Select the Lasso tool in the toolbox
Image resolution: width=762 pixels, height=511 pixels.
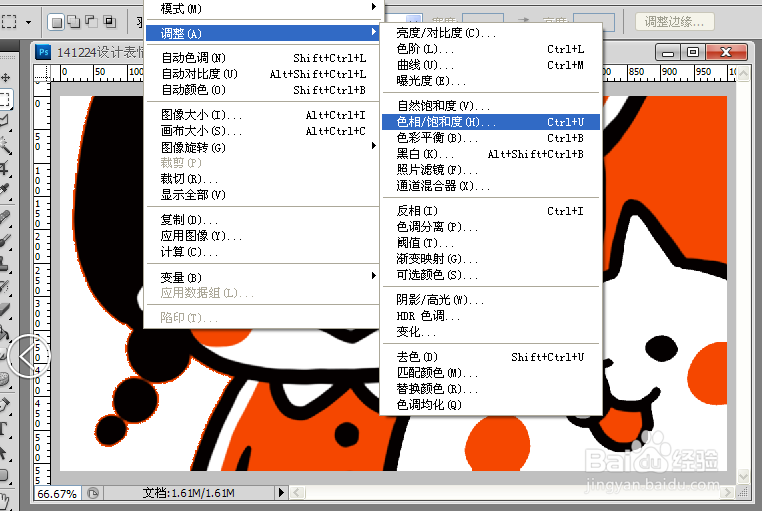point(5,121)
